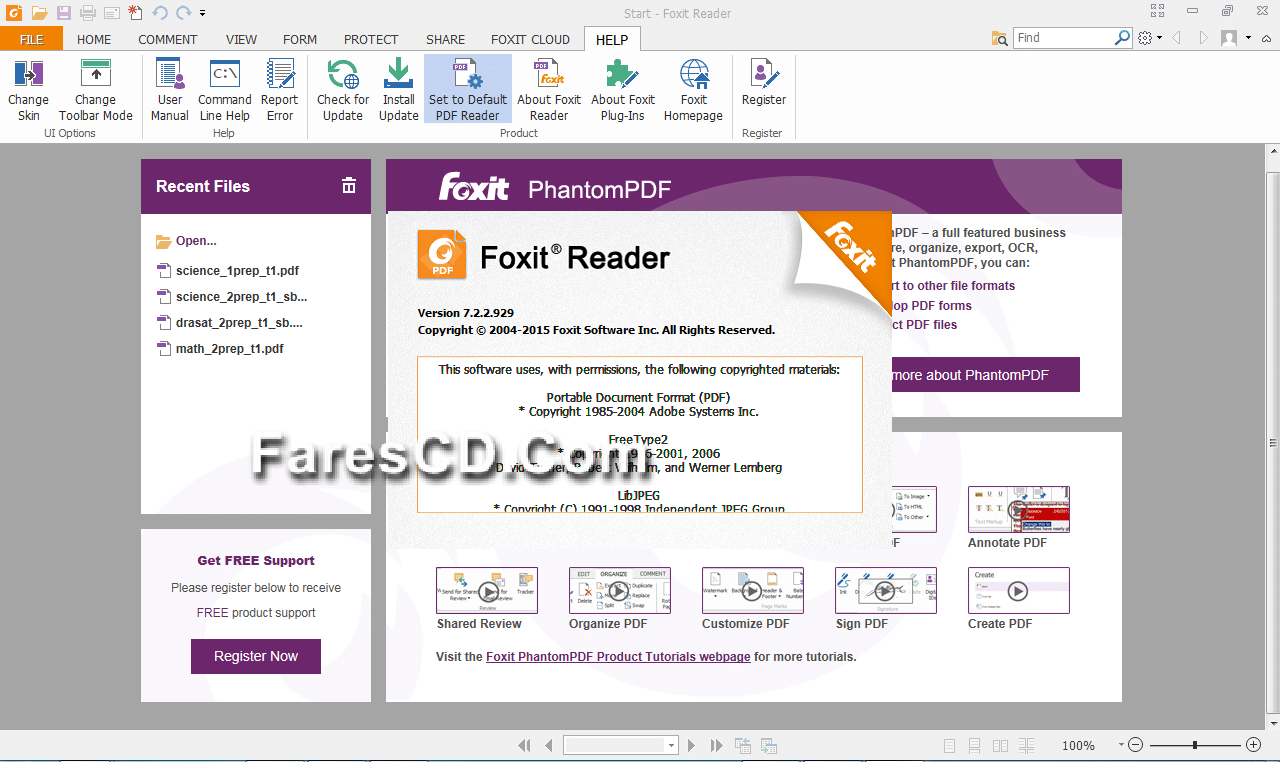Image resolution: width=1280 pixels, height=762 pixels.
Task: Open About Foxit Plug-Ins
Action: click(x=623, y=90)
